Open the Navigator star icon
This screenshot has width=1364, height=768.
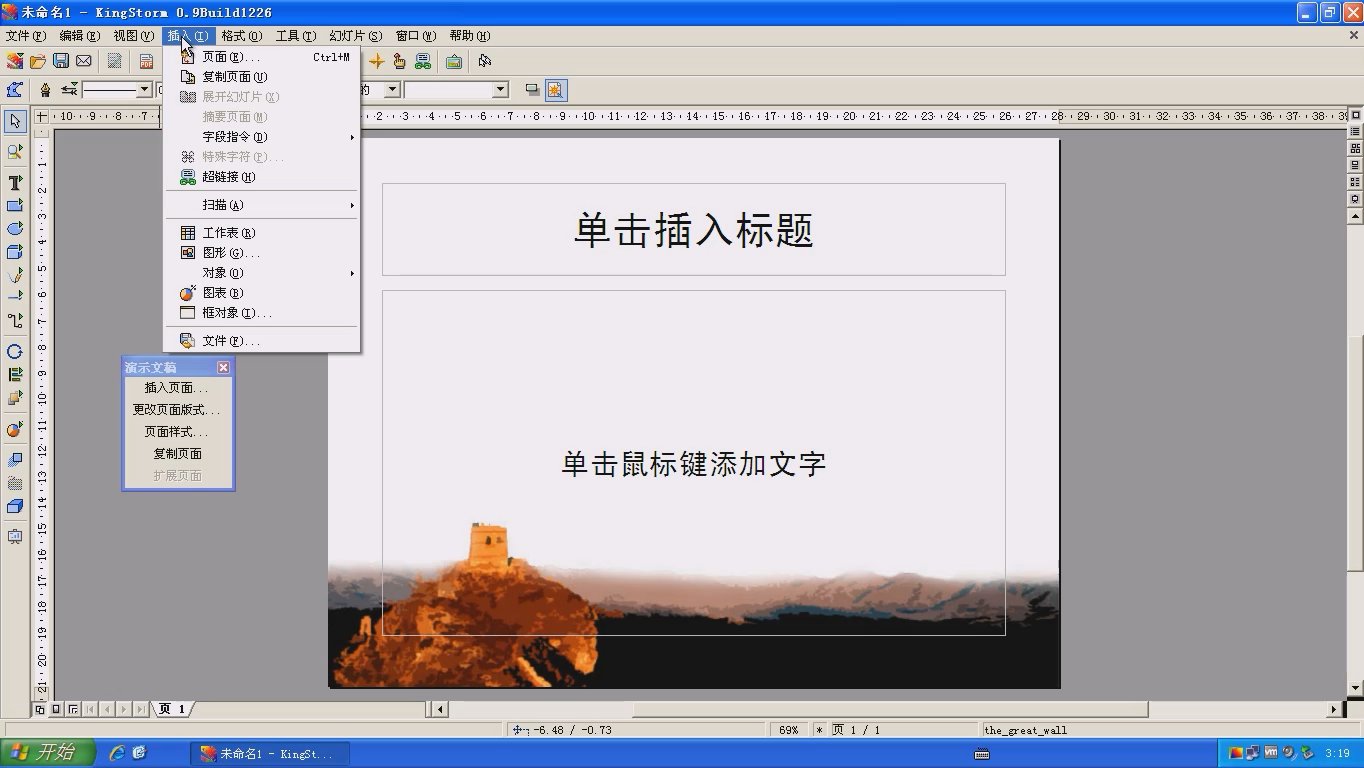pos(377,61)
